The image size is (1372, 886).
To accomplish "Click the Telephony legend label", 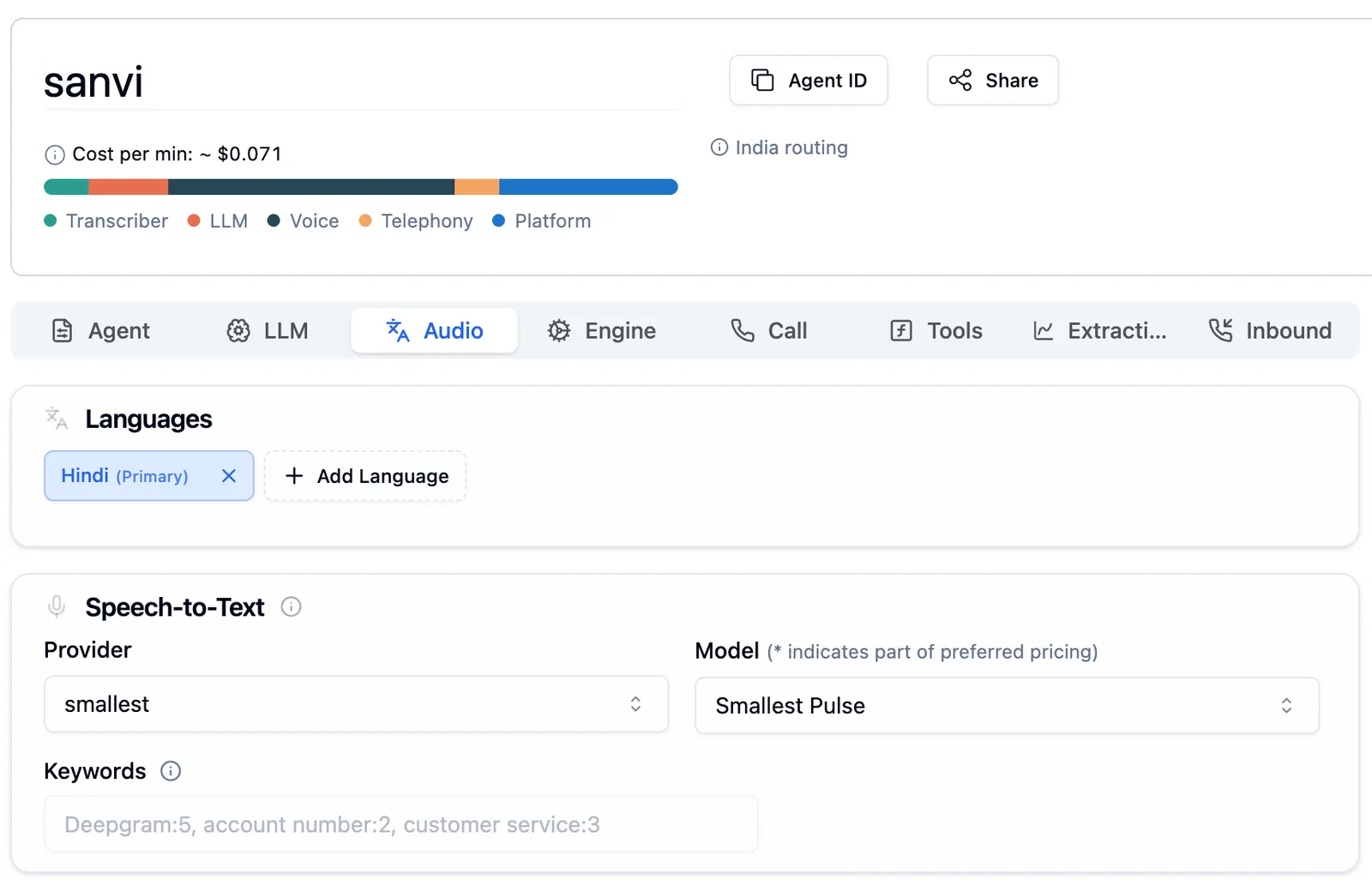I will point(427,221).
